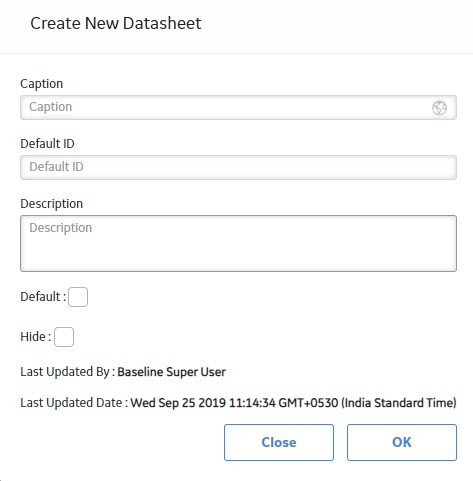Click the OK button to create the datasheet
The width and height of the screenshot is (473, 481).
402,442
